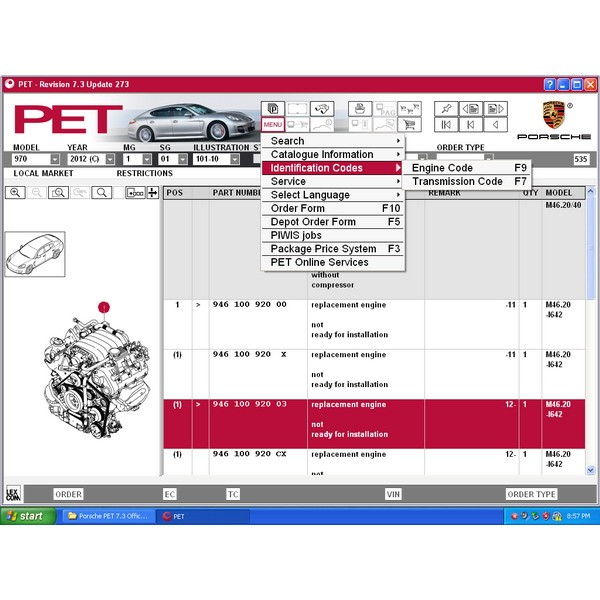Zoom in on the illustration
Screen dimensions: 600x600
15,192
